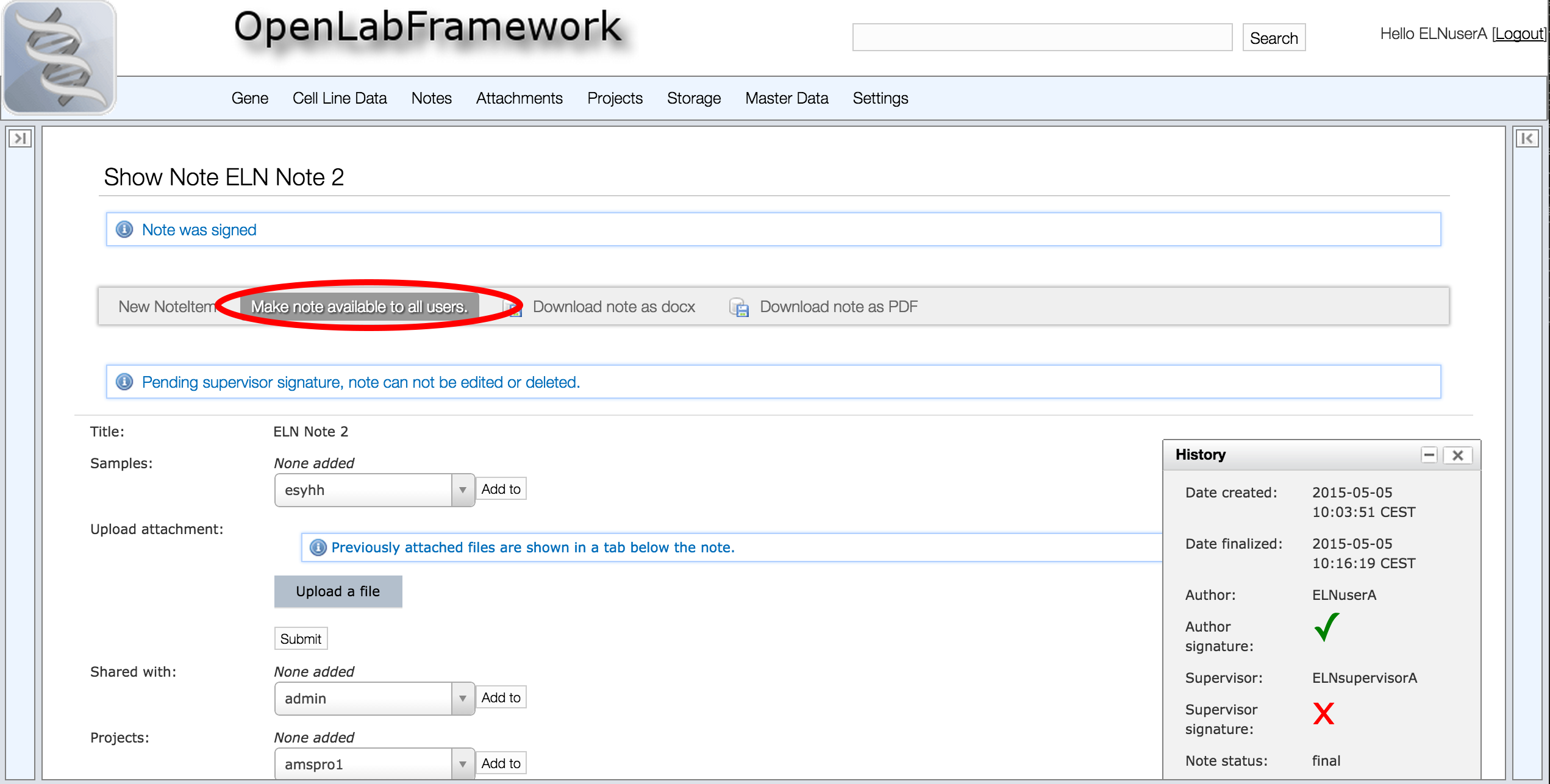Image resolution: width=1550 pixels, height=784 pixels.
Task: Open the Master Data menu
Action: coord(786,98)
